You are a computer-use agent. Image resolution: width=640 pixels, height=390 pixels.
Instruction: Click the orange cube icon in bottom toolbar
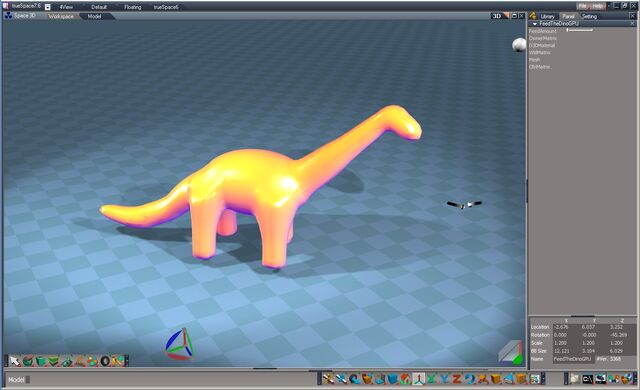pos(495,379)
